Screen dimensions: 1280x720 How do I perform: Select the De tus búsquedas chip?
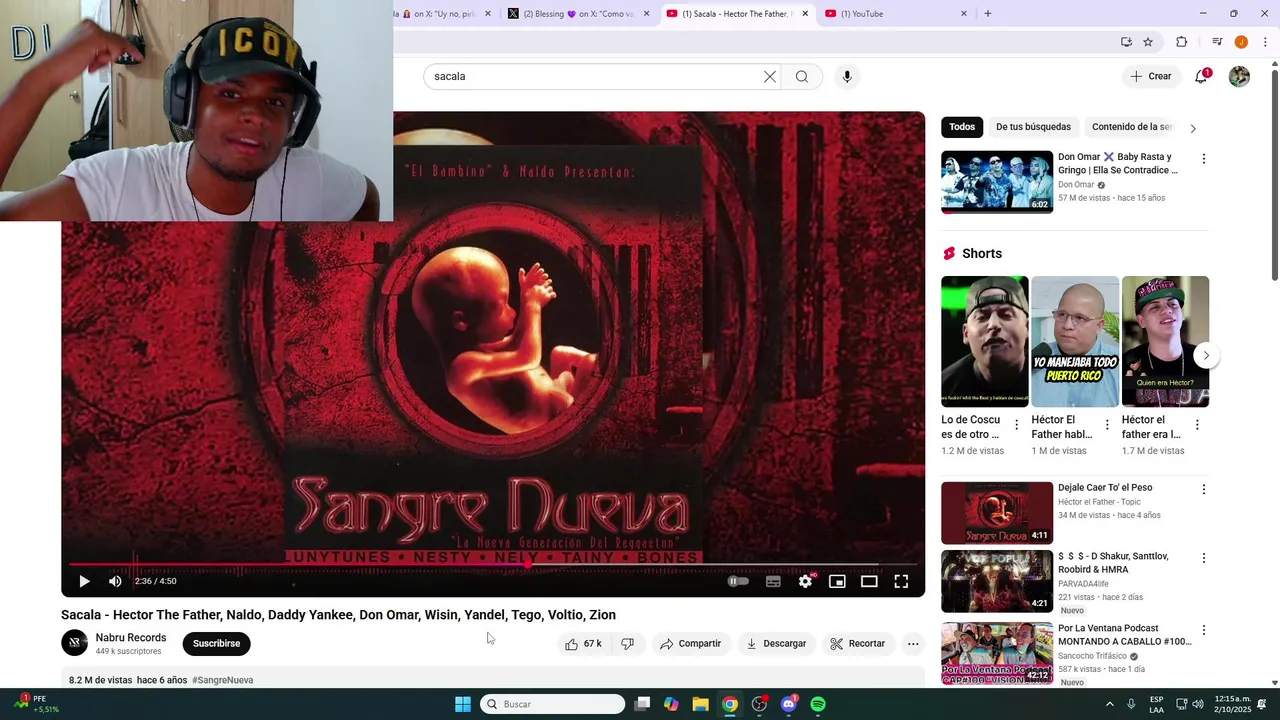tap(1033, 127)
